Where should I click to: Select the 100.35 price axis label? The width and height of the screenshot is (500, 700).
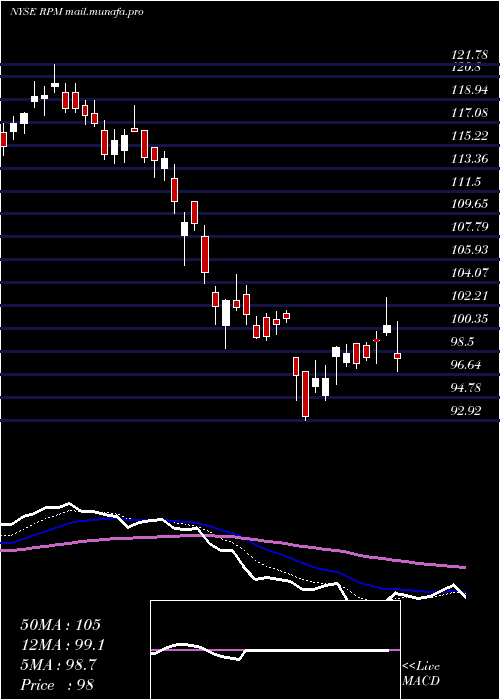pyautogui.click(x=470, y=319)
